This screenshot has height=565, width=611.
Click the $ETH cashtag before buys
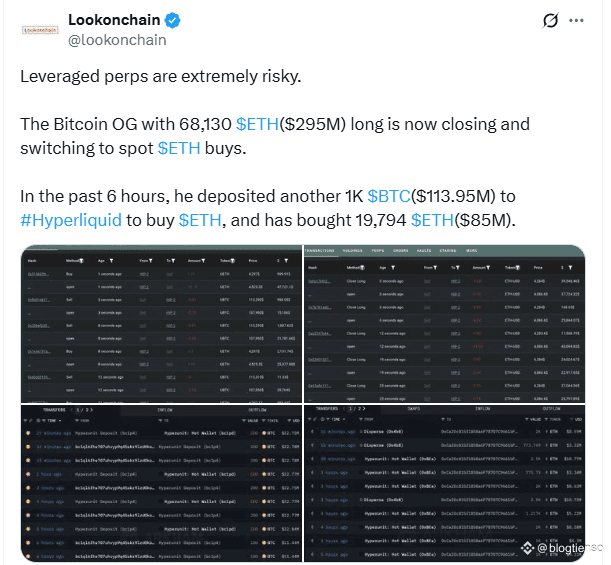[x=179, y=148]
